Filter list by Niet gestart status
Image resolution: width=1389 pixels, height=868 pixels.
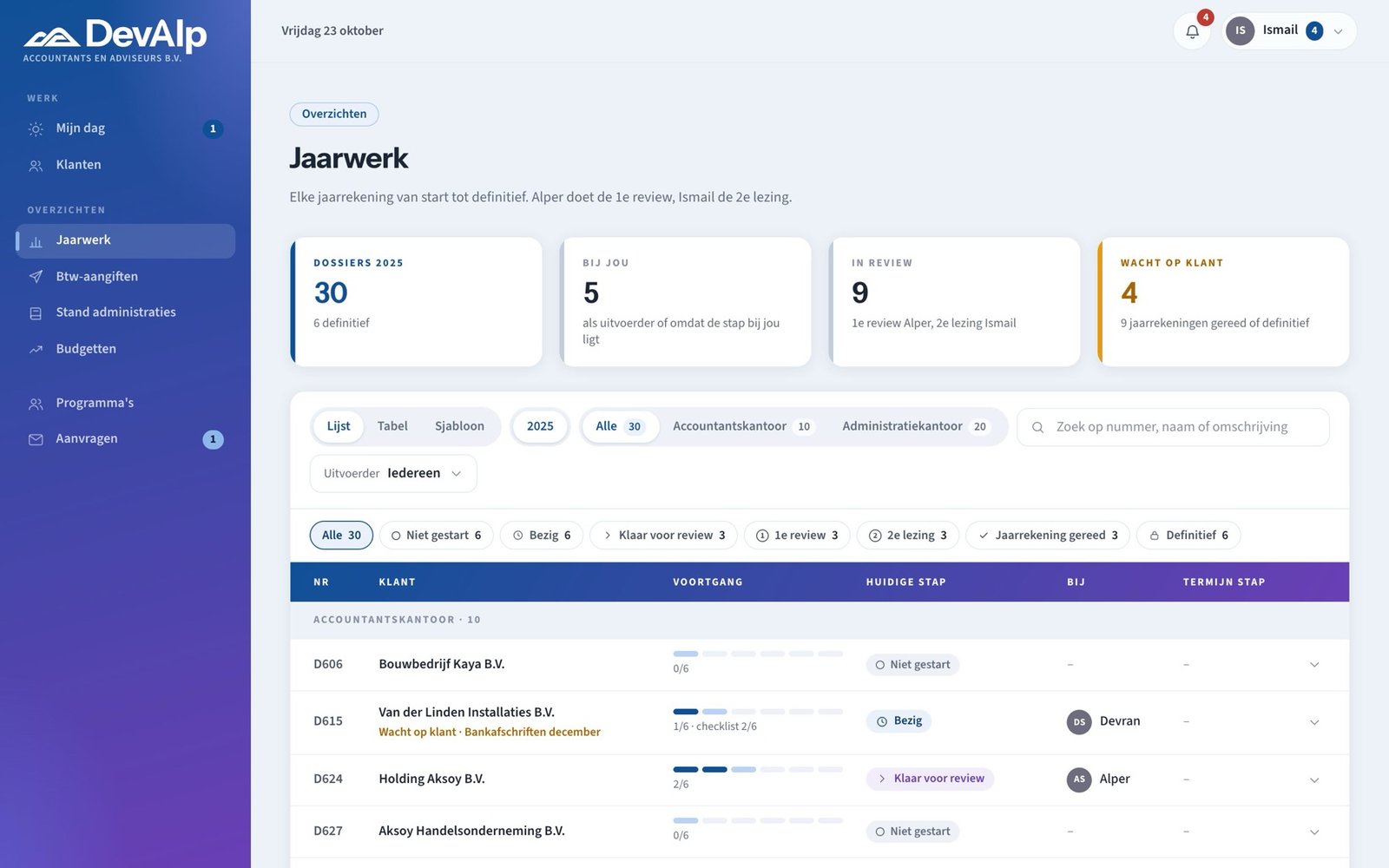436,535
